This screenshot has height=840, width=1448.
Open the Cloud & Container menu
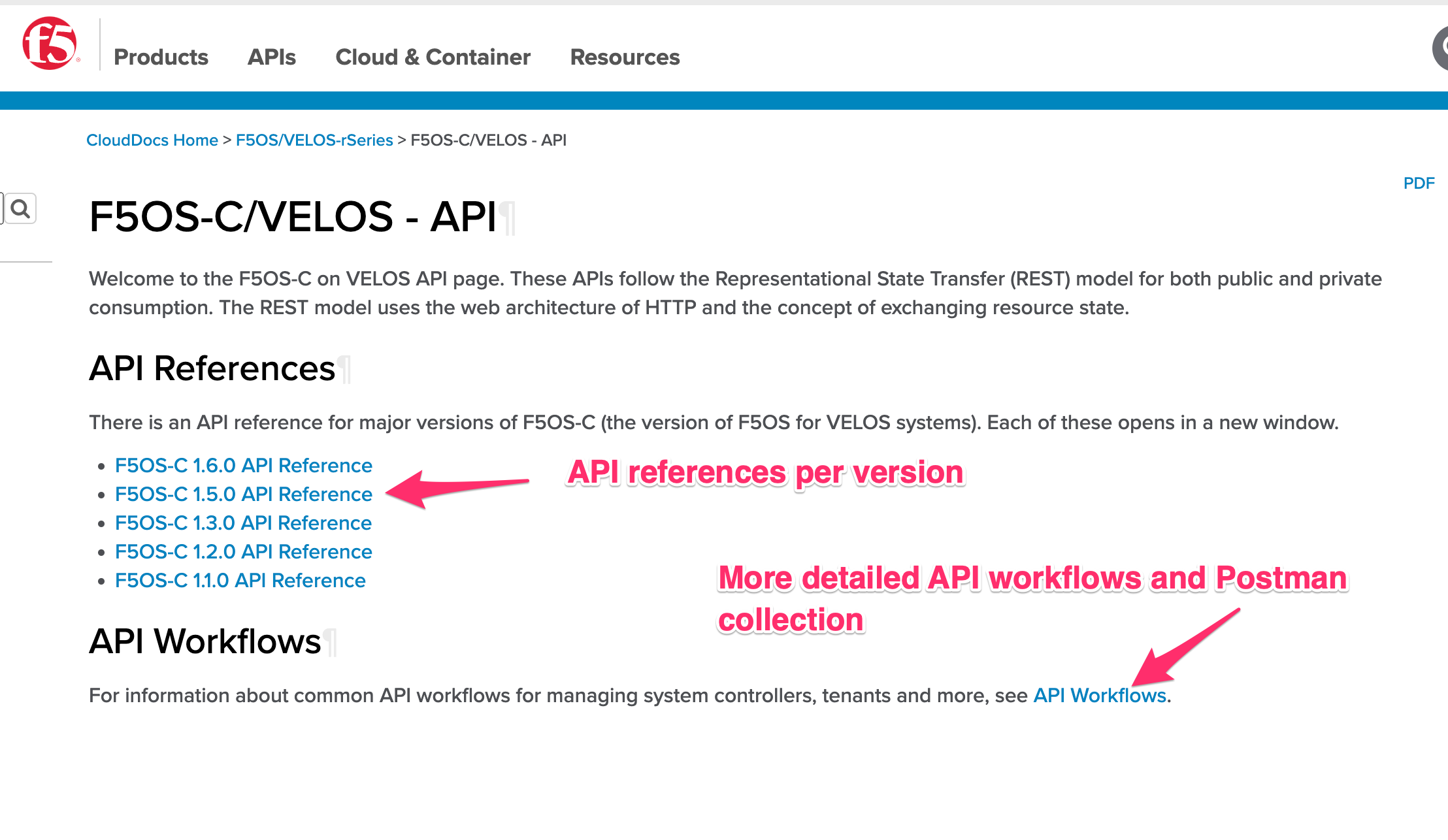(433, 57)
